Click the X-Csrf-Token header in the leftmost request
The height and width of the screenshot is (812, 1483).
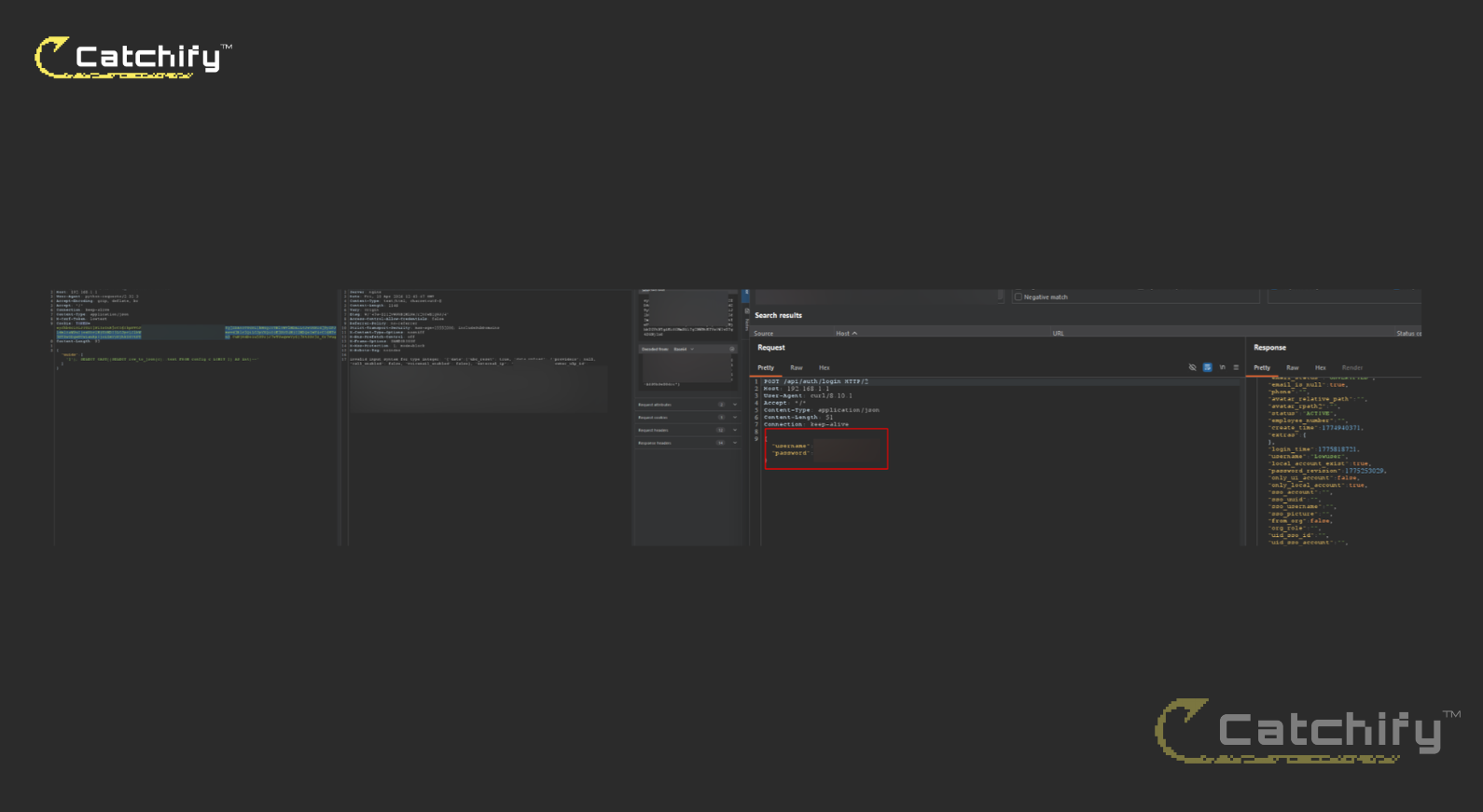81,319
